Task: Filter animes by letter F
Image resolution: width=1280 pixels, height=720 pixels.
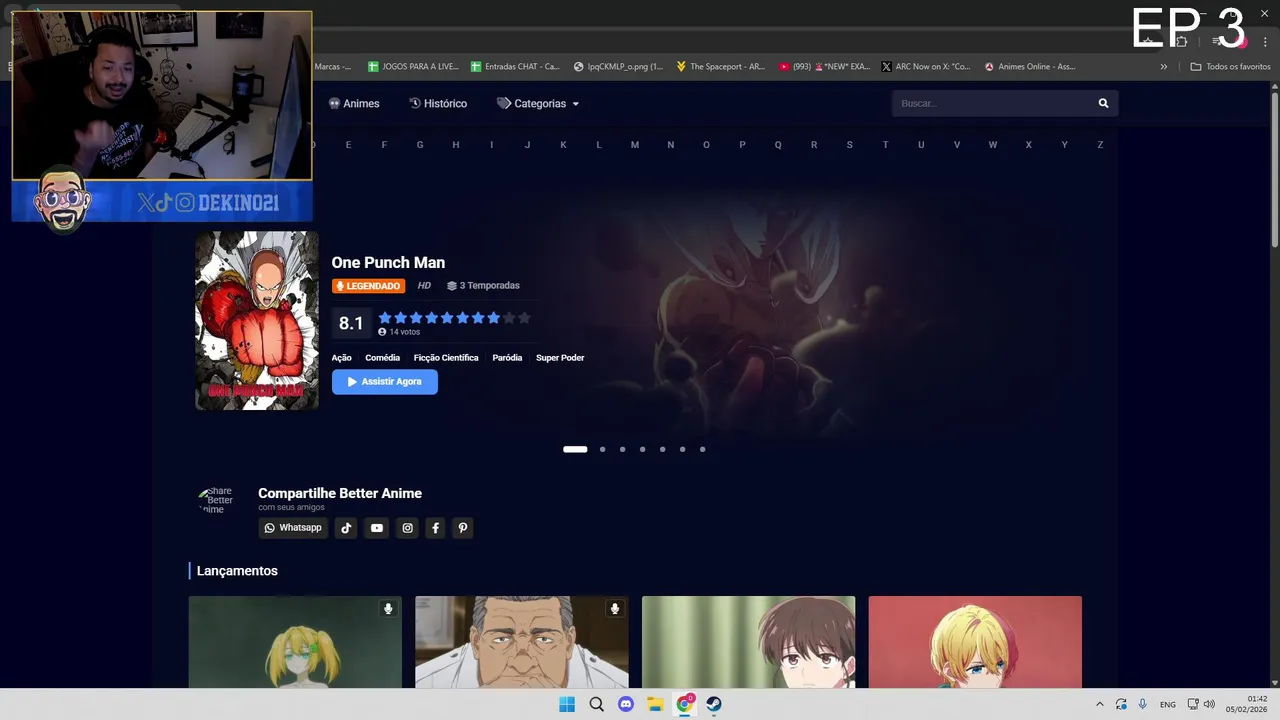Action: tap(384, 145)
